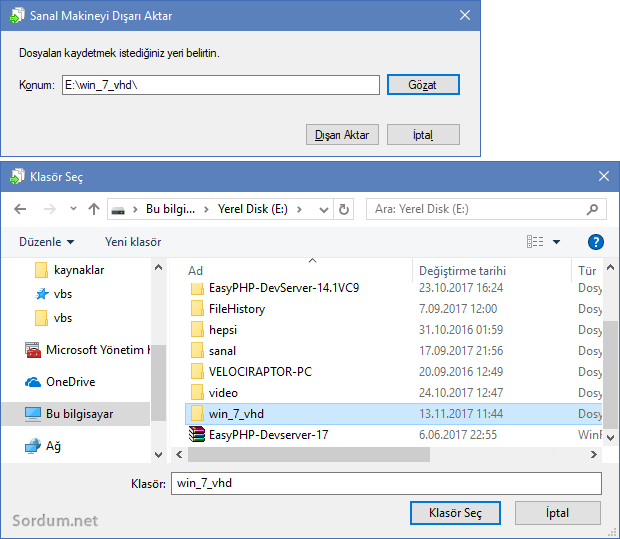Click folder icon of sanal
This screenshot has height=539, width=620.
(x=197, y=350)
